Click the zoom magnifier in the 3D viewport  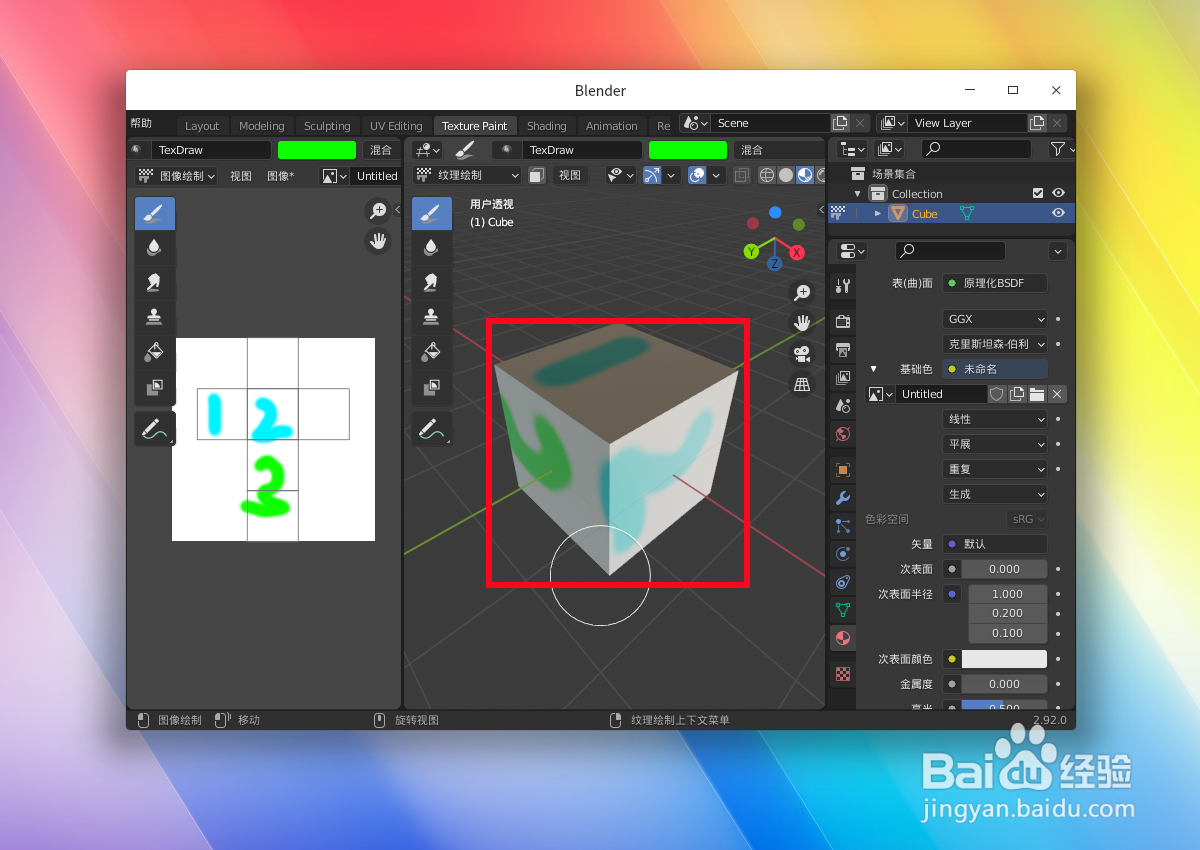pyautogui.click(x=802, y=292)
